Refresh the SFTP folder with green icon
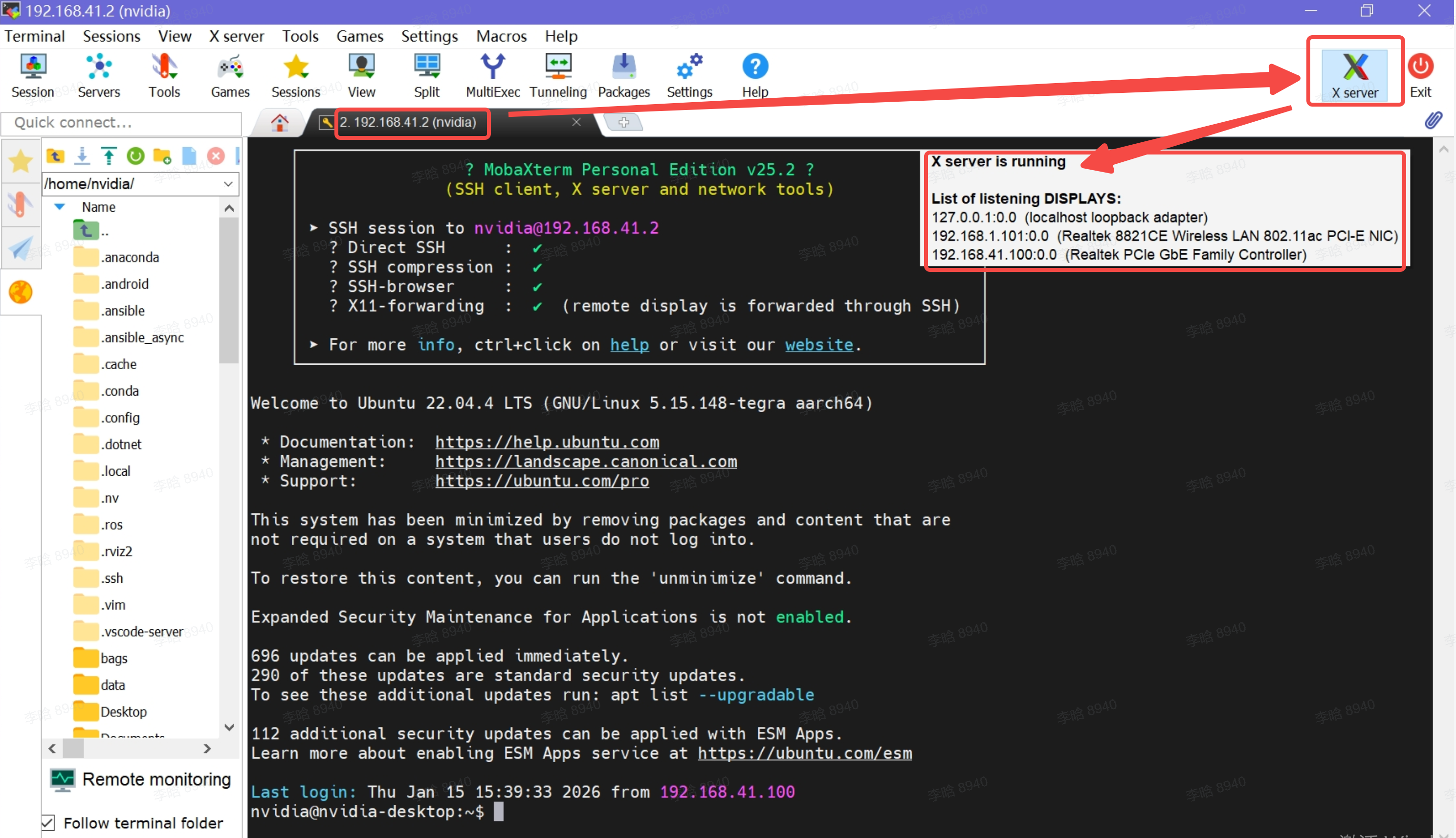This screenshot has height=838, width=1456. [x=135, y=156]
